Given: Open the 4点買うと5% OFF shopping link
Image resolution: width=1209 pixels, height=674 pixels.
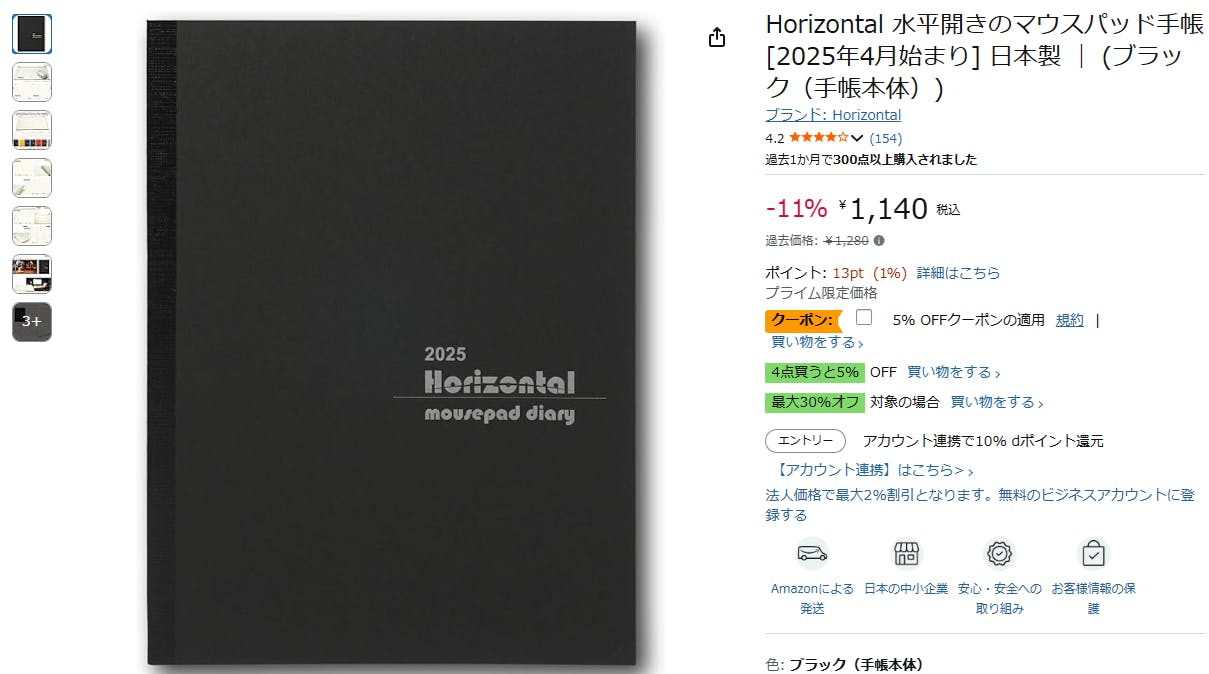Looking at the screenshot, I should click(x=954, y=372).
